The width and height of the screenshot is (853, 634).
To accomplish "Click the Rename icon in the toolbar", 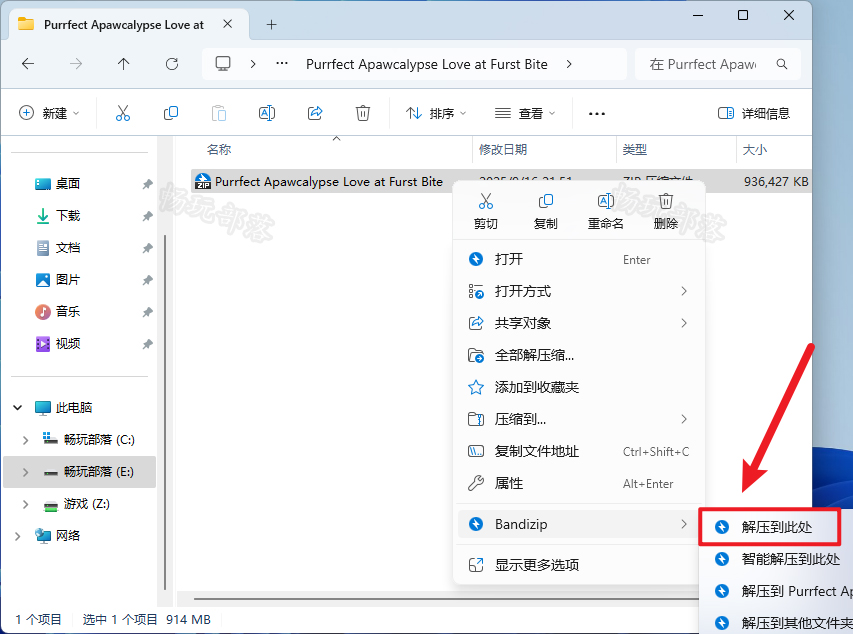I will click(x=267, y=113).
